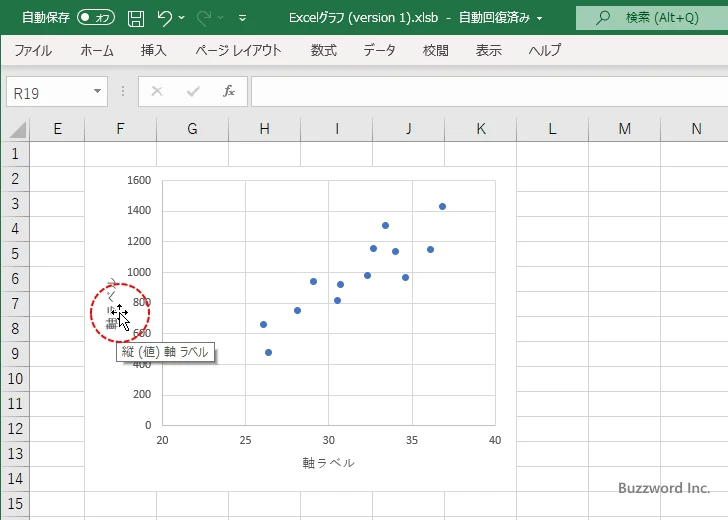
Task: Click the formula bar Enter checkmark icon
Action: click(193, 91)
